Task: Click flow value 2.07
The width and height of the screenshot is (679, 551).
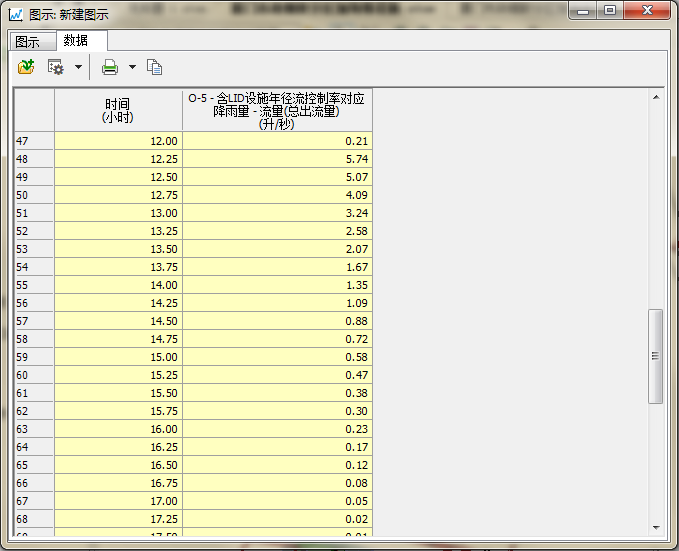Action: [x=277, y=249]
